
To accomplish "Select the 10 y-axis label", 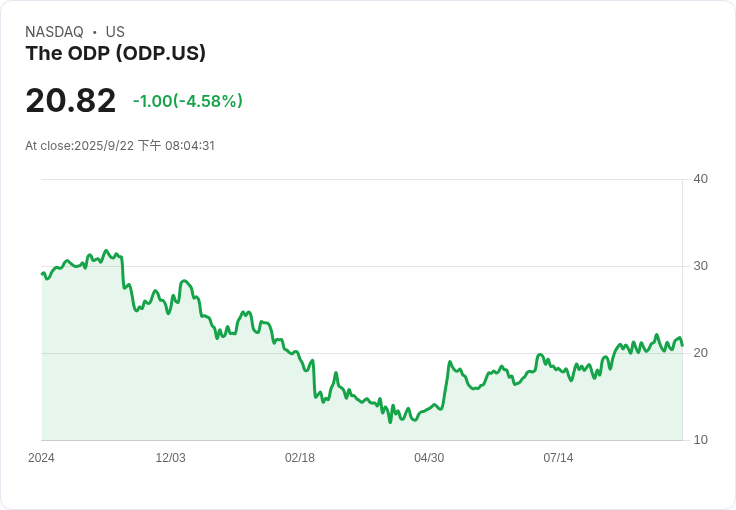I will 700,440.
